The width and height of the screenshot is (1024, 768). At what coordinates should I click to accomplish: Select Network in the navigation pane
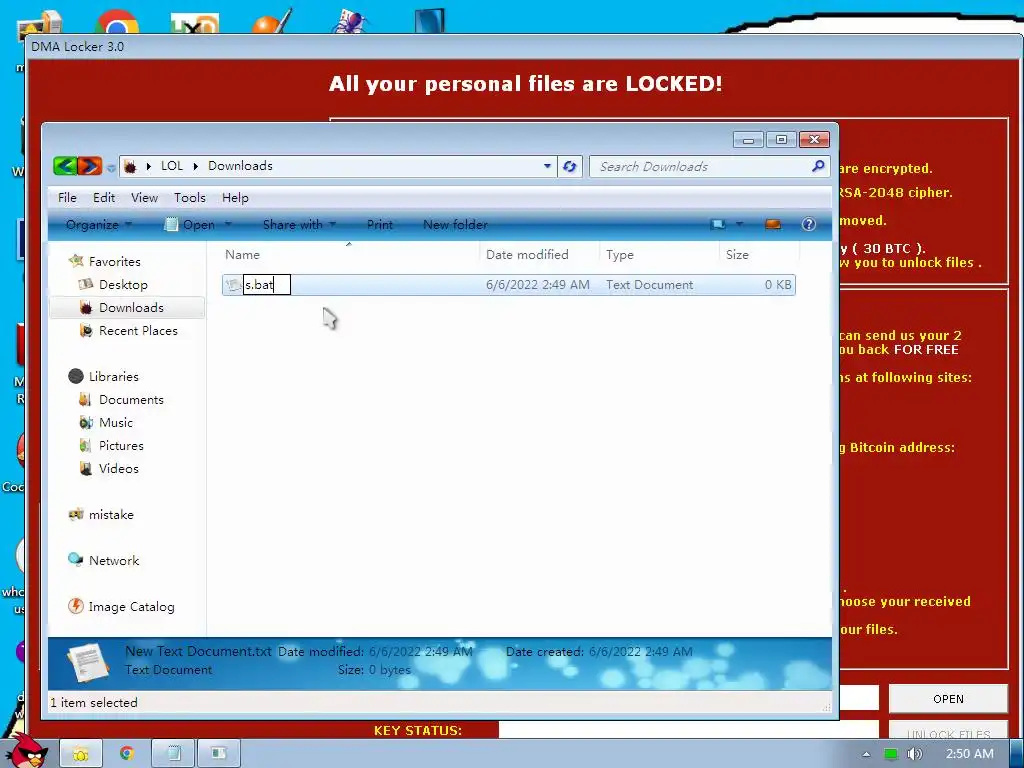point(114,561)
